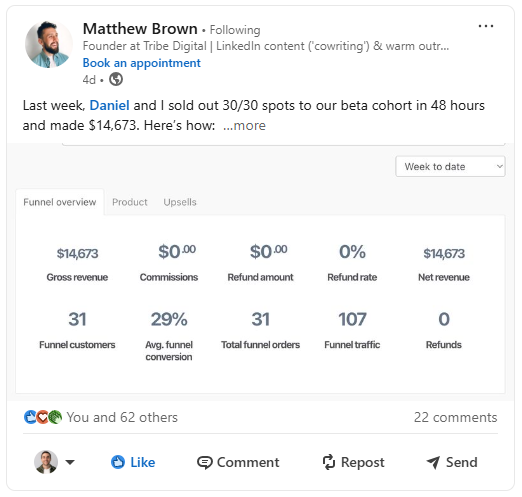The image size is (522, 497).
Task: Click the Send paper plane icon
Action: 433,462
